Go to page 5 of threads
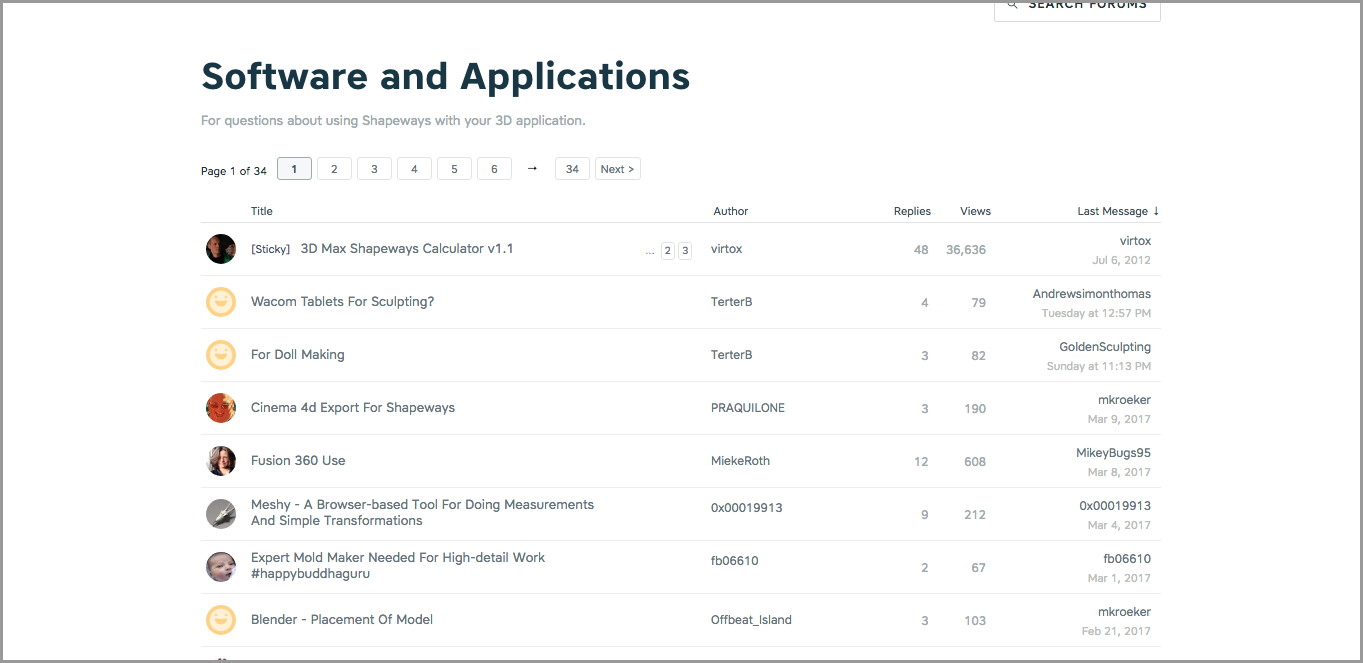The height and width of the screenshot is (663, 1363). [x=454, y=169]
